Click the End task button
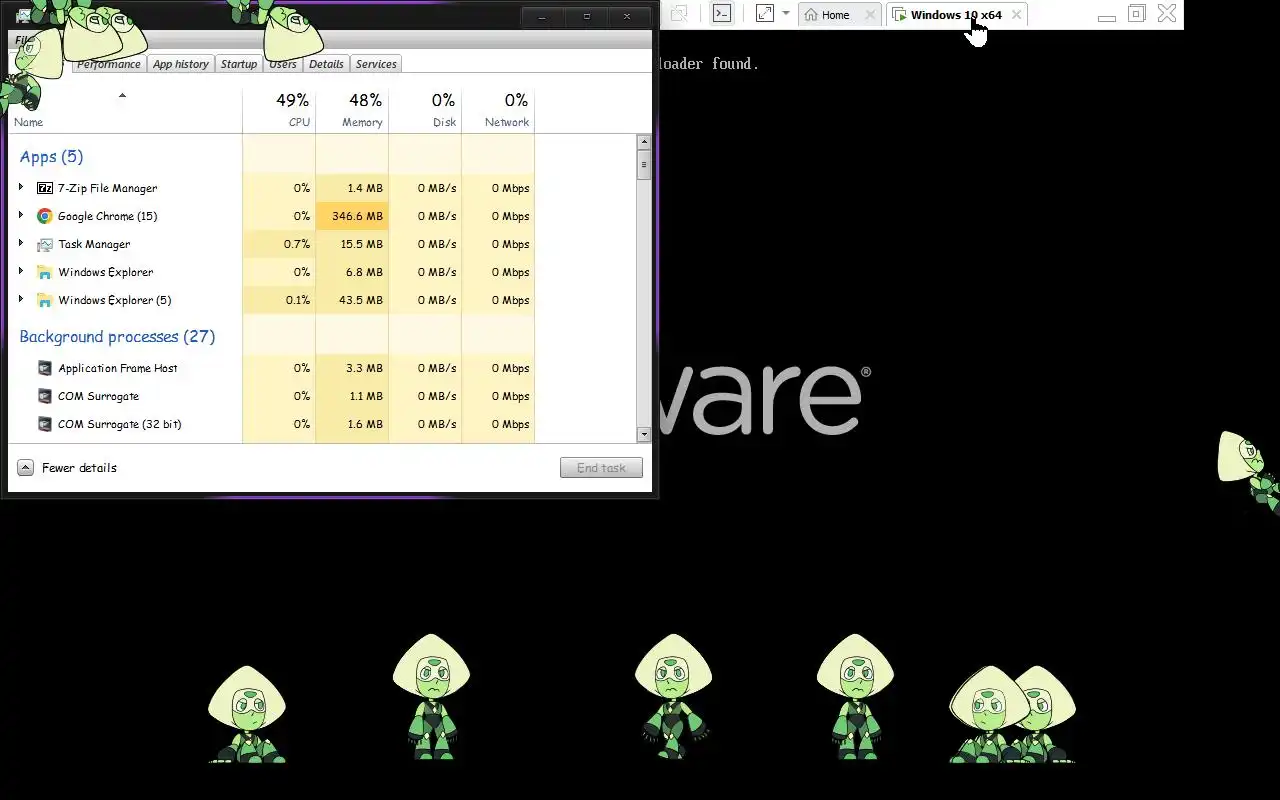 (601, 468)
